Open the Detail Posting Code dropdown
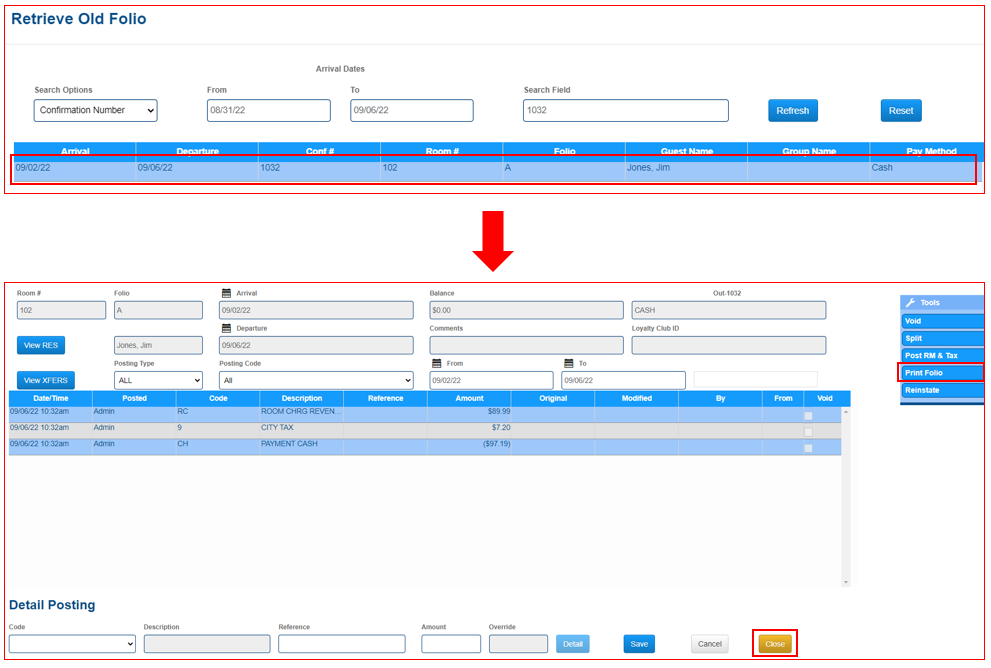 pos(72,645)
